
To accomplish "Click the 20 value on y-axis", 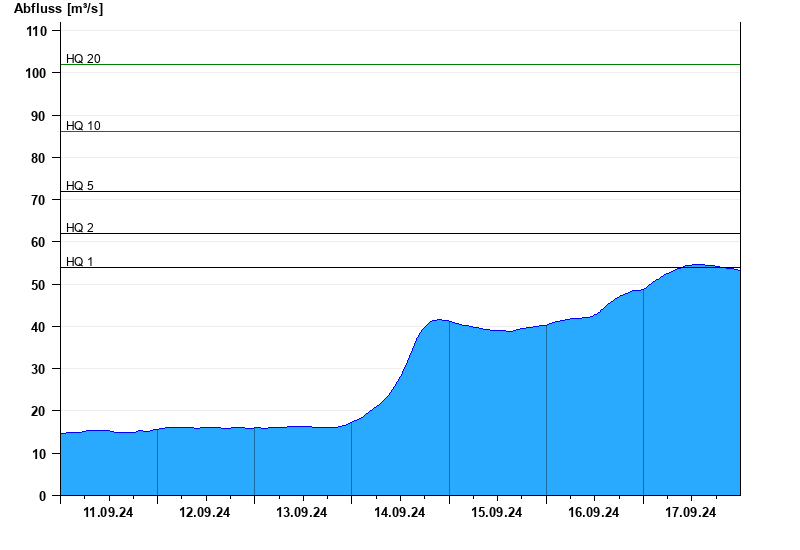I will coord(40,411).
